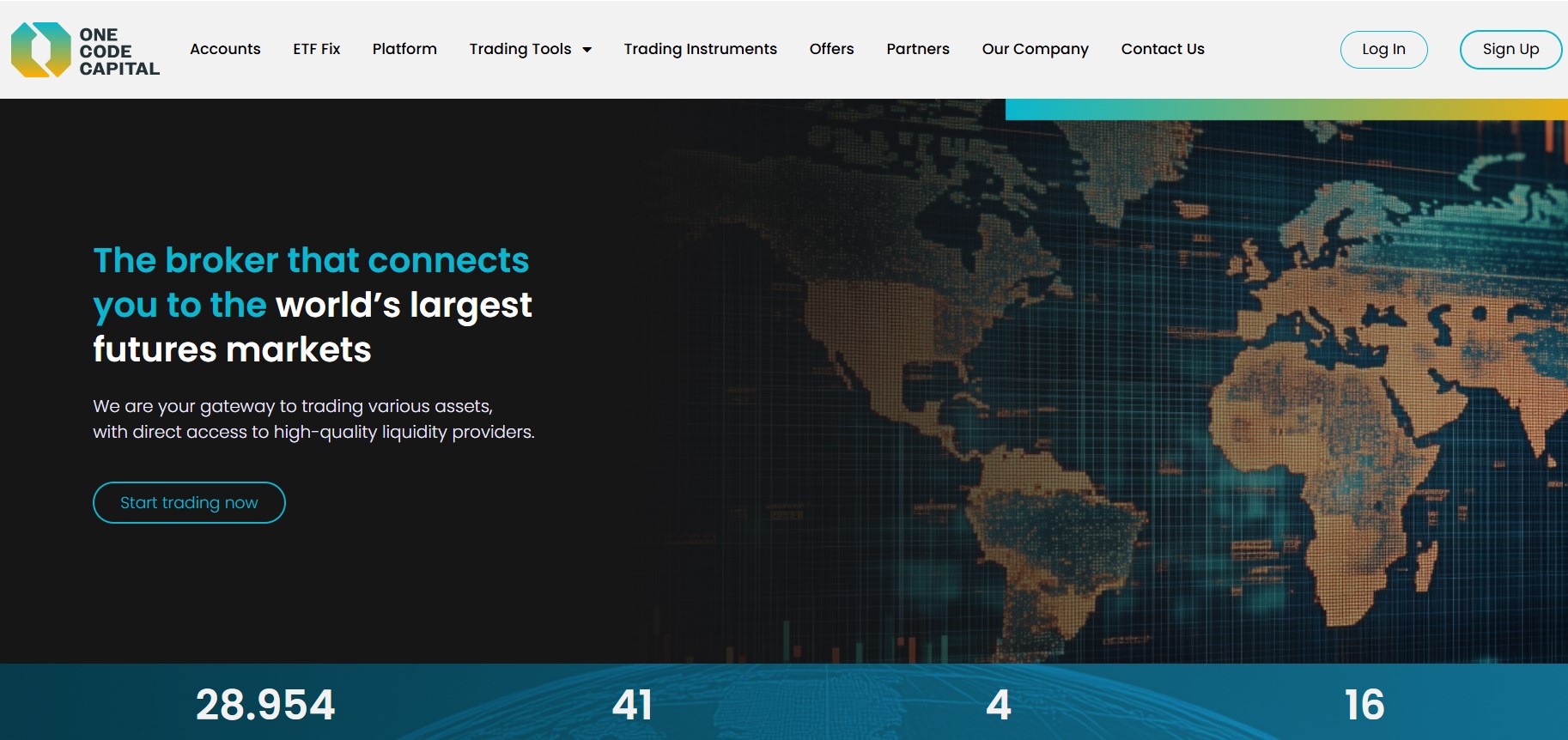Select the hero headline about futures markets

(x=313, y=305)
